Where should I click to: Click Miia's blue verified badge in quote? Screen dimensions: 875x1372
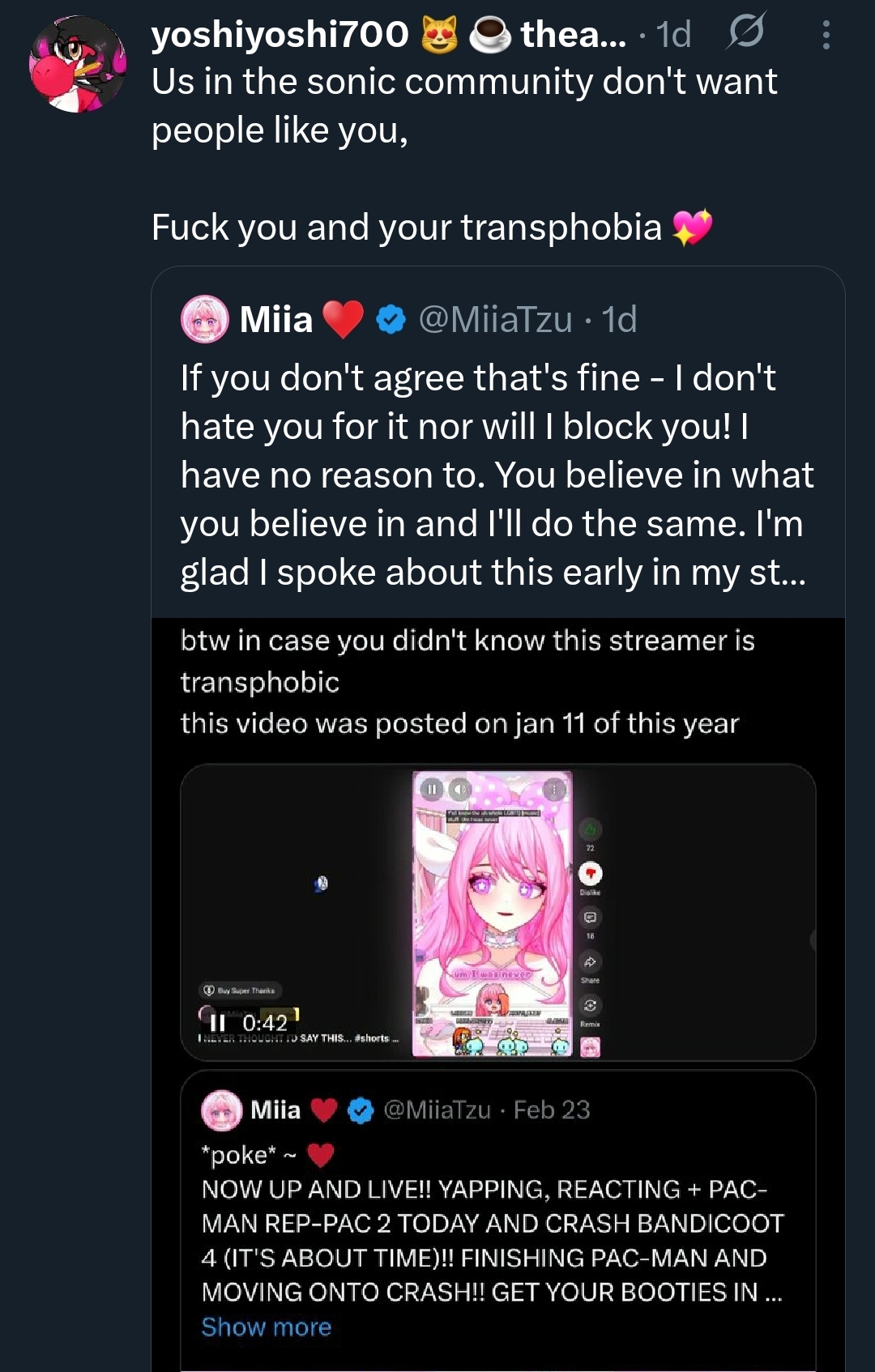coord(391,319)
